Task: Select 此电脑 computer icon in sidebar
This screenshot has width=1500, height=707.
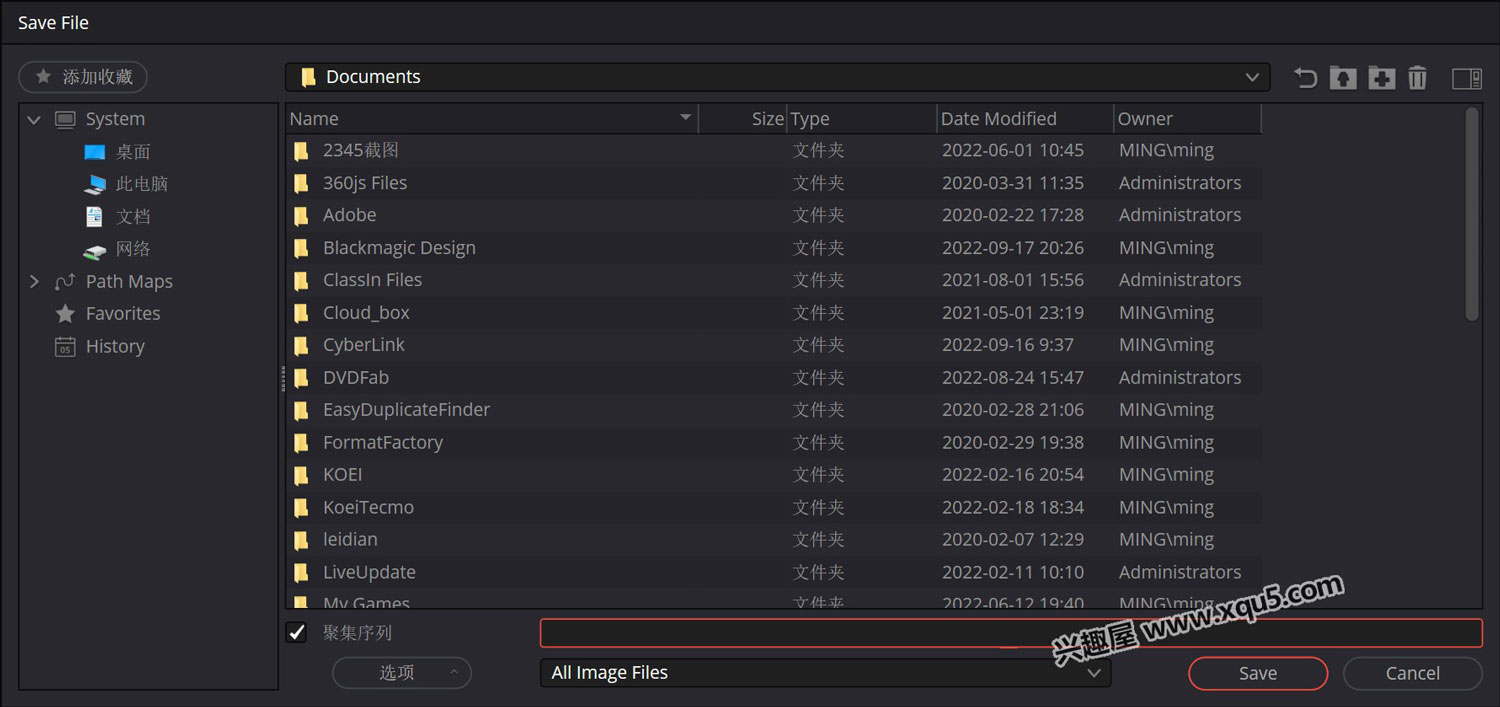Action: tap(96, 184)
